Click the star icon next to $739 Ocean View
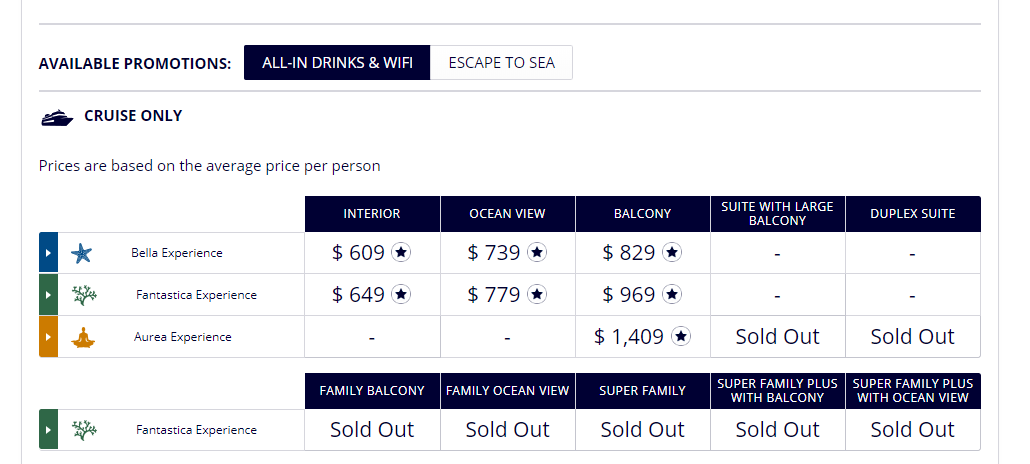Image resolution: width=1030 pixels, height=464 pixels. [x=537, y=253]
